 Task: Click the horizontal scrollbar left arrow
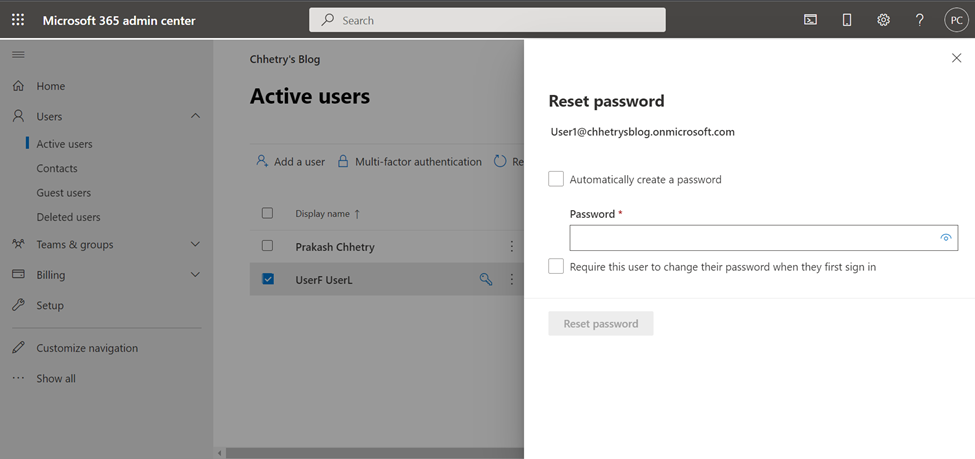[x=219, y=453]
